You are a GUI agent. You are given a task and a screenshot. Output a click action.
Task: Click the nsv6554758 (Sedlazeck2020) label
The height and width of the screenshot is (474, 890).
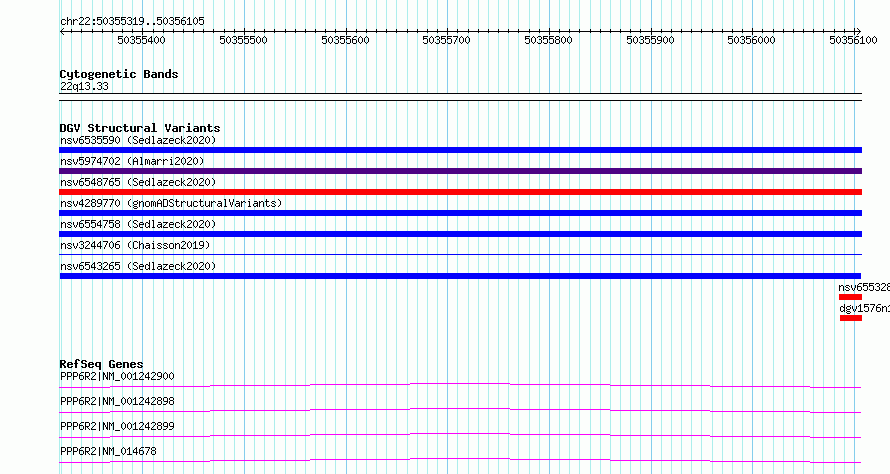coord(138,224)
